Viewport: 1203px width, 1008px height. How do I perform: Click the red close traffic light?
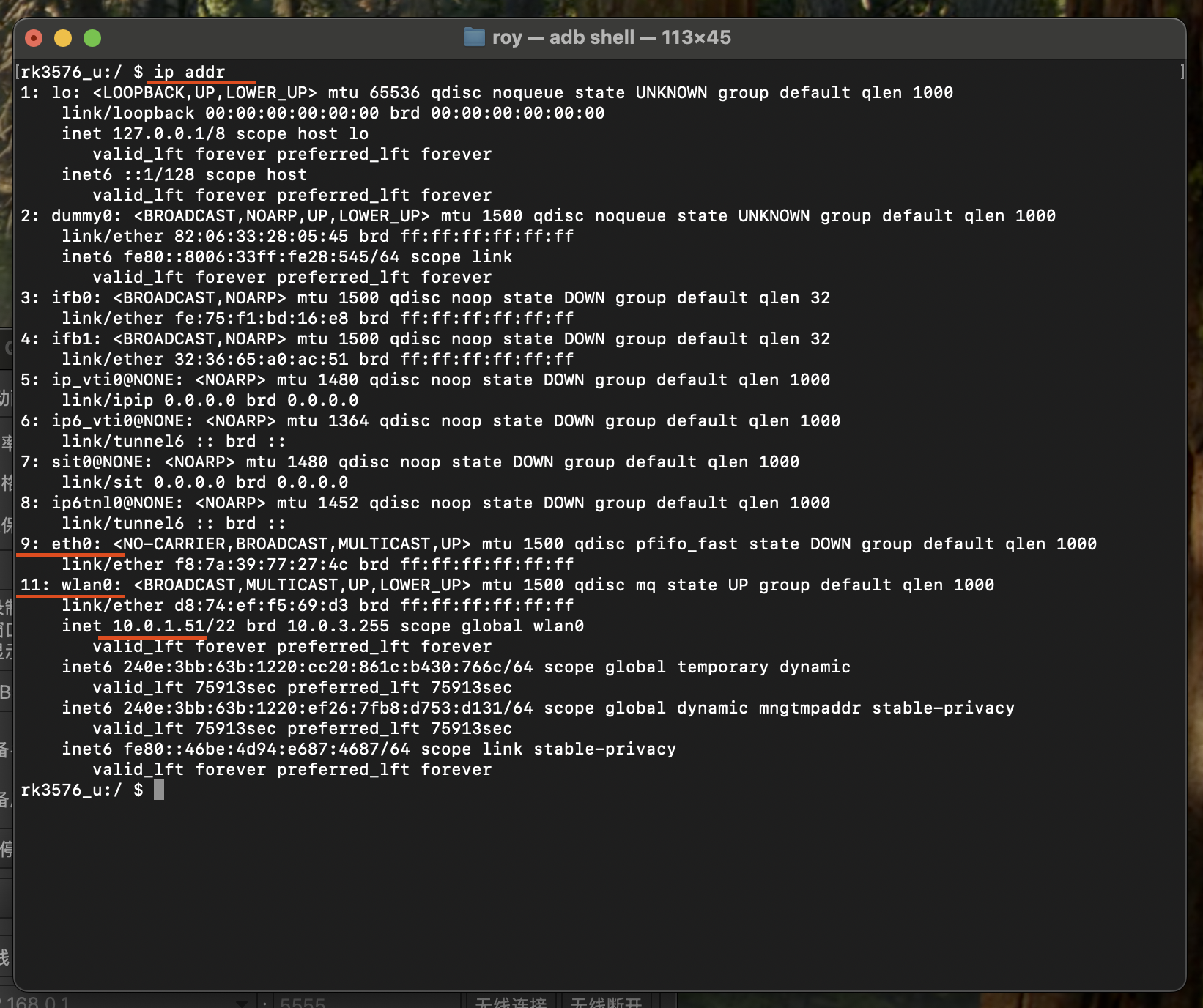(34, 37)
